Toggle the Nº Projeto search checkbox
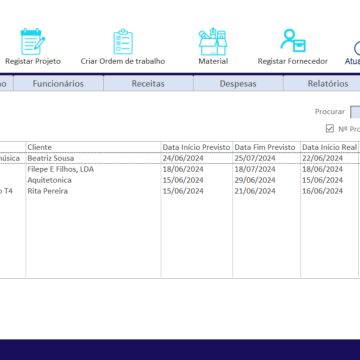This screenshot has height=360, width=360. (330, 128)
